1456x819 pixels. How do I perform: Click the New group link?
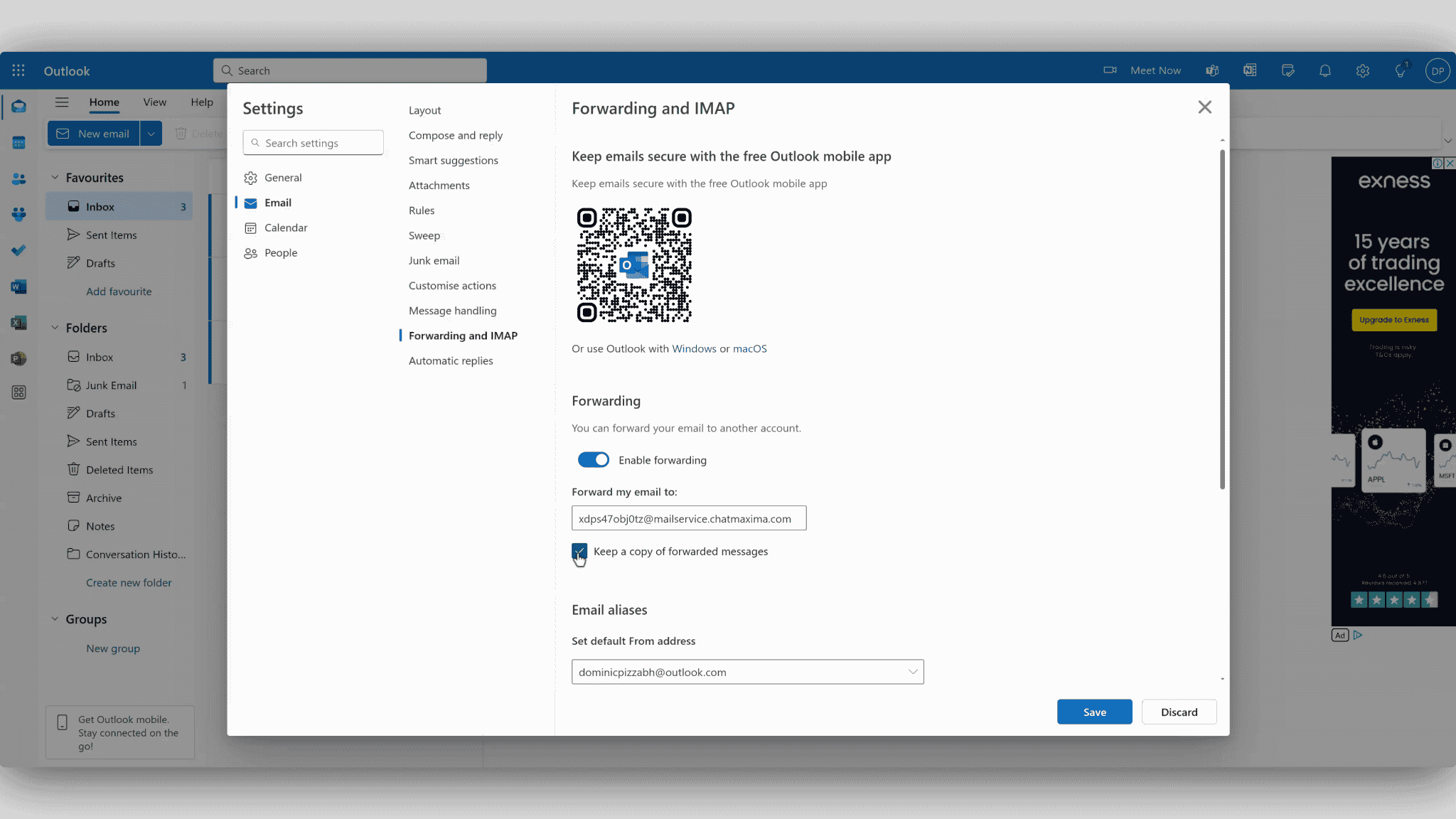(x=113, y=648)
